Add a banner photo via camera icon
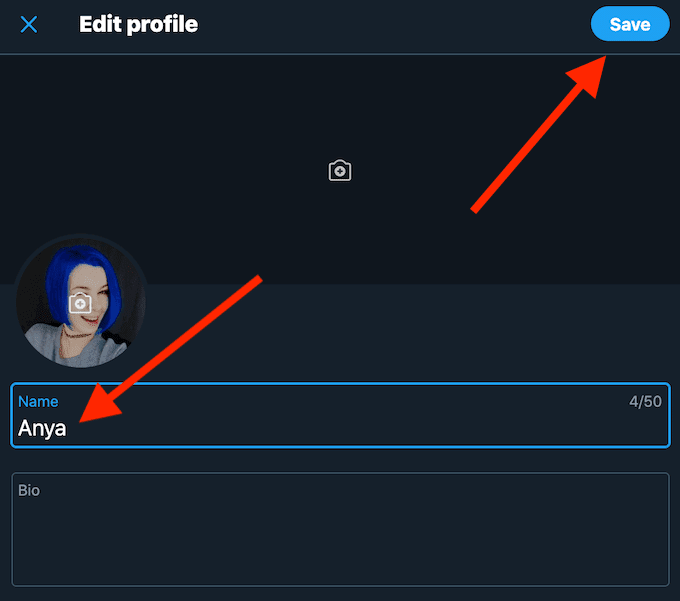680x601 pixels. point(340,171)
